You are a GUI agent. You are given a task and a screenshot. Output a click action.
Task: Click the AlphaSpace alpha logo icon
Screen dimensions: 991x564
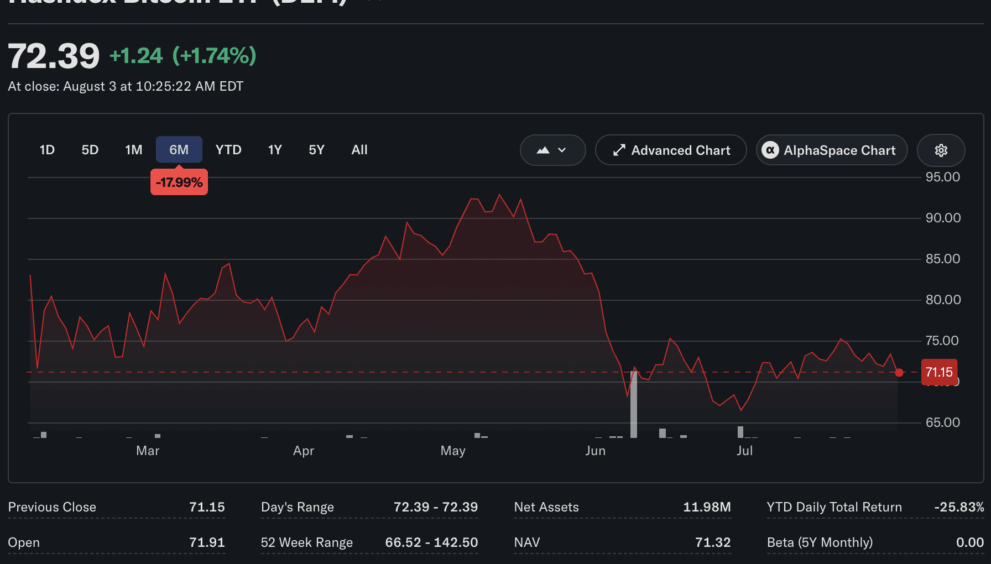pos(770,150)
